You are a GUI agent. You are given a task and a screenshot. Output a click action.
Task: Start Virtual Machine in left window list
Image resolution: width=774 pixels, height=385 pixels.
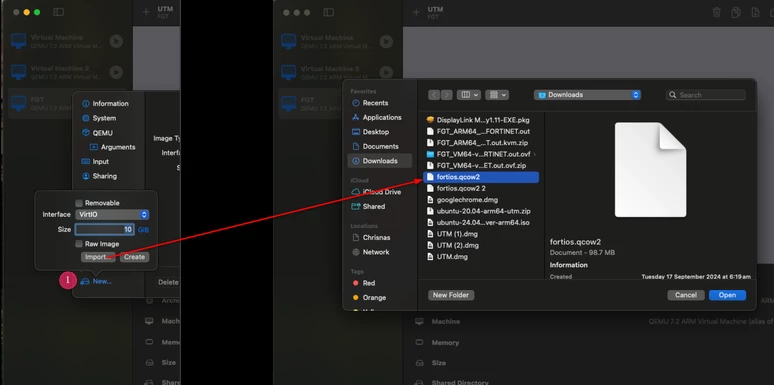[116, 41]
